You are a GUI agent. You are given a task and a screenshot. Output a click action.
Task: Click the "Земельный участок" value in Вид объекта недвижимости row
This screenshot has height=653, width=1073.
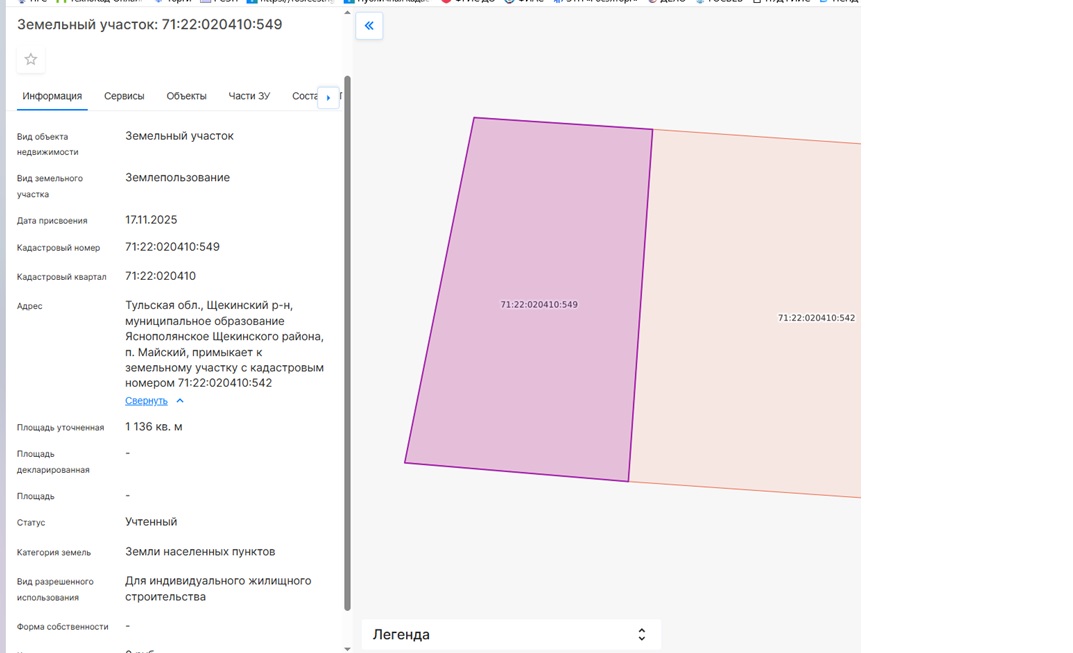[179, 136]
